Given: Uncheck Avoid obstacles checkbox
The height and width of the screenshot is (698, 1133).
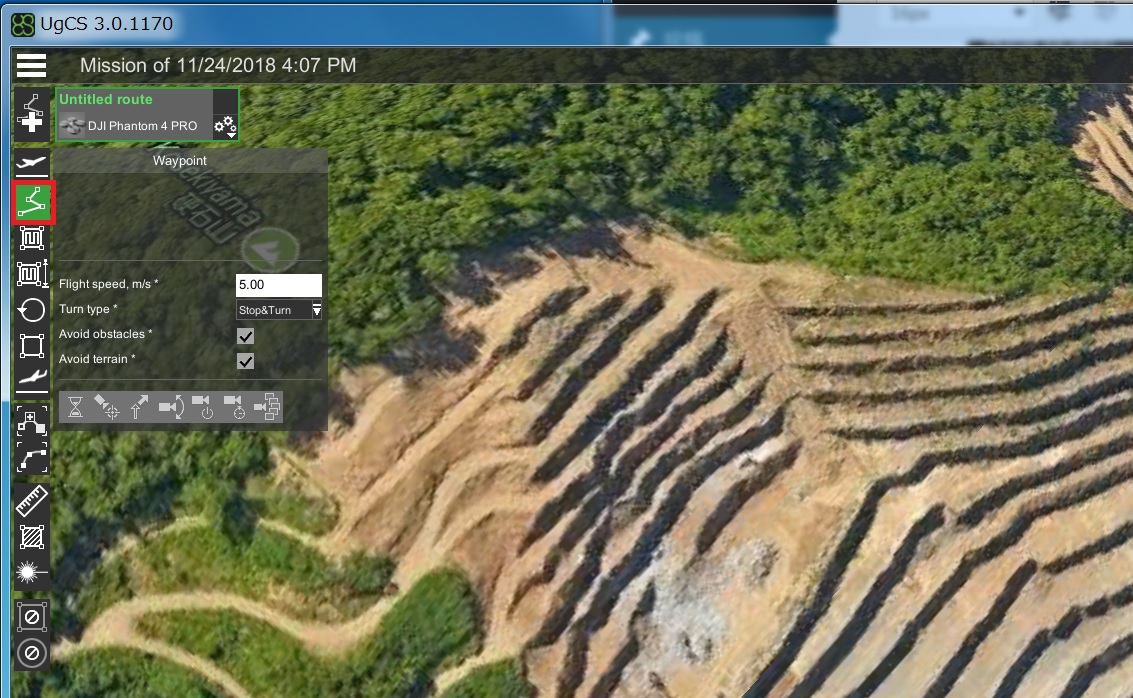Looking at the screenshot, I should (245, 335).
